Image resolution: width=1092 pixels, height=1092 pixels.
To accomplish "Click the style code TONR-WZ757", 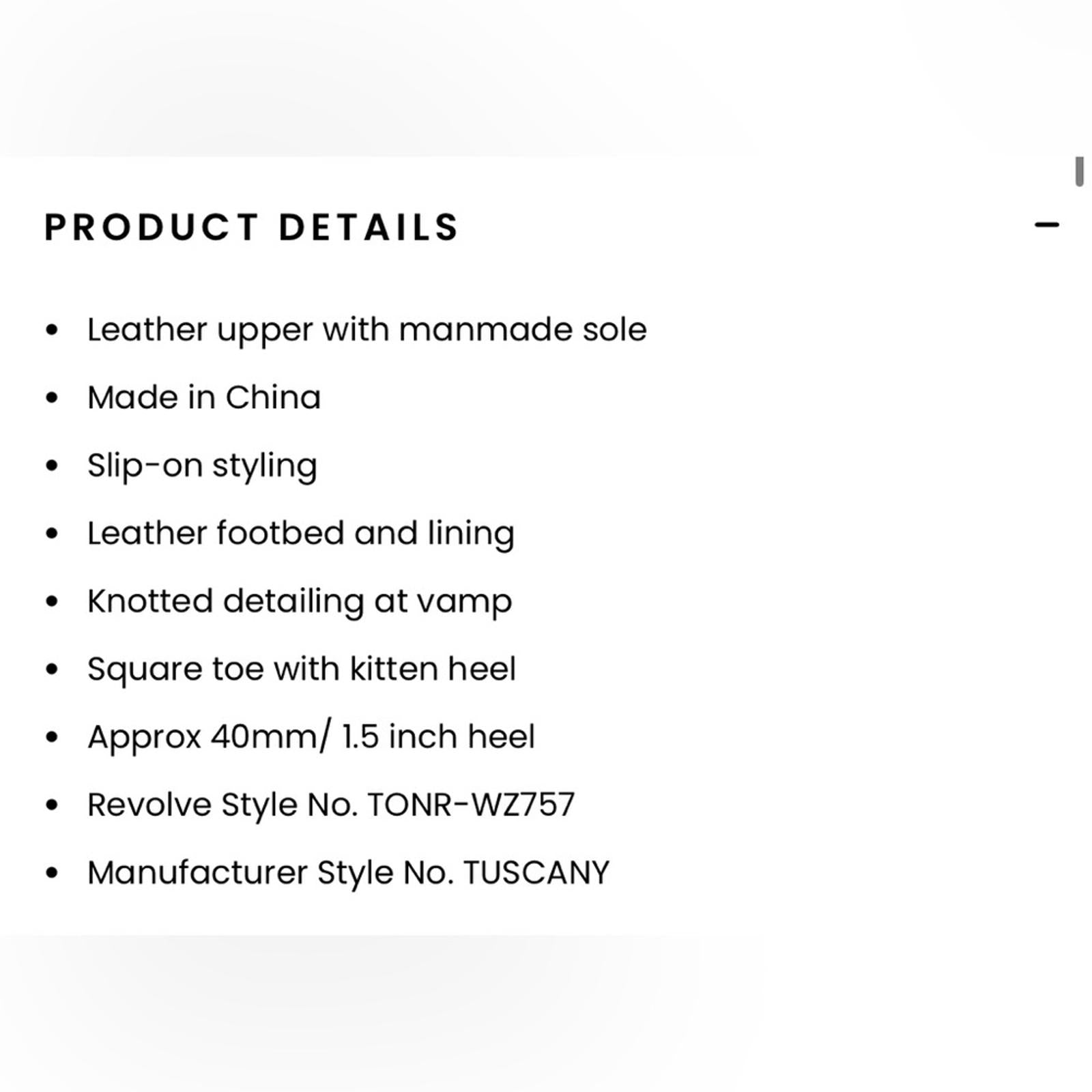I will (x=472, y=805).
